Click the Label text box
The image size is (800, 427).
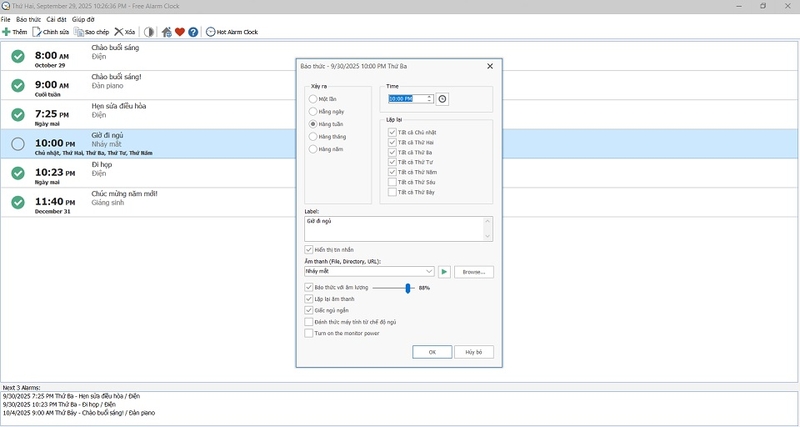pos(394,229)
